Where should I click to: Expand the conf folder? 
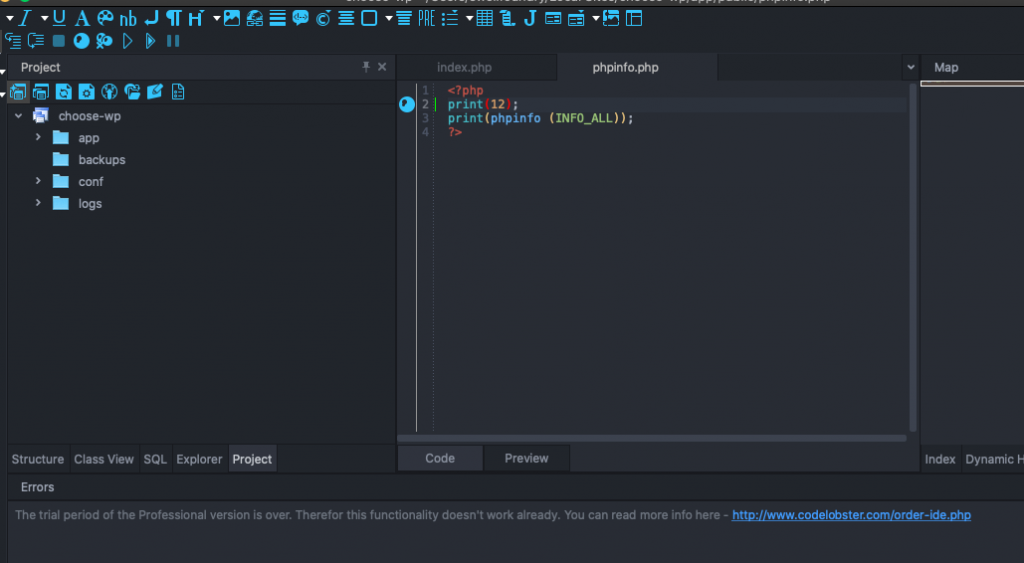click(x=38, y=181)
